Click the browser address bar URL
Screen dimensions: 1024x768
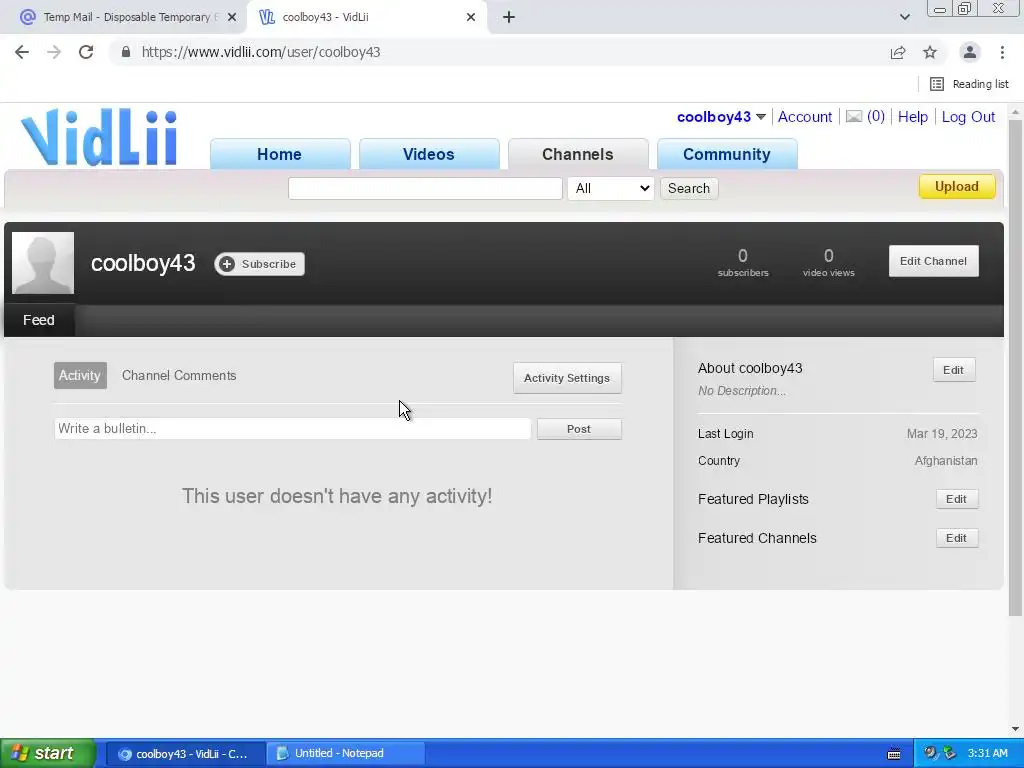[261, 52]
